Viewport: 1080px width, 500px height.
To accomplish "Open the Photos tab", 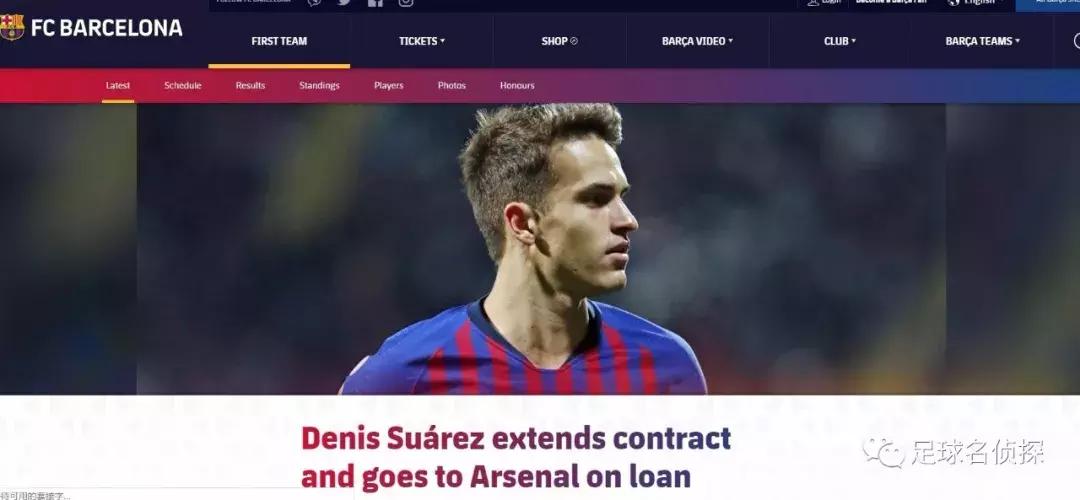I will tap(452, 85).
